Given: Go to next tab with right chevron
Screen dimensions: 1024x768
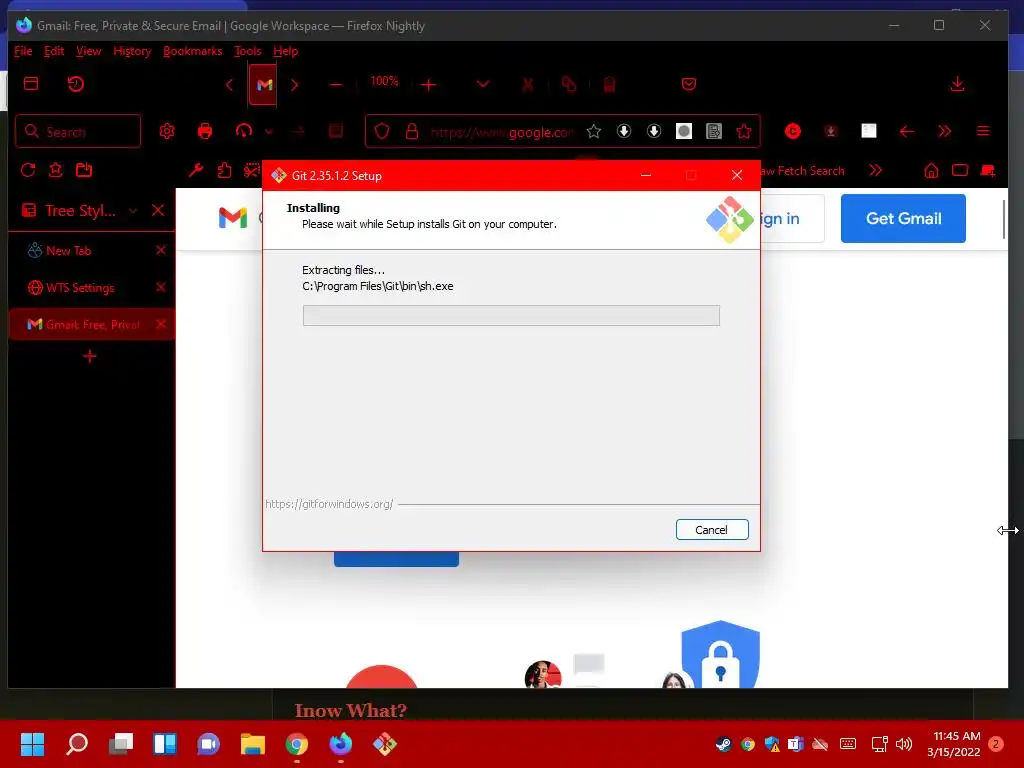Looking at the screenshot, I should click(x=295, y=85).
